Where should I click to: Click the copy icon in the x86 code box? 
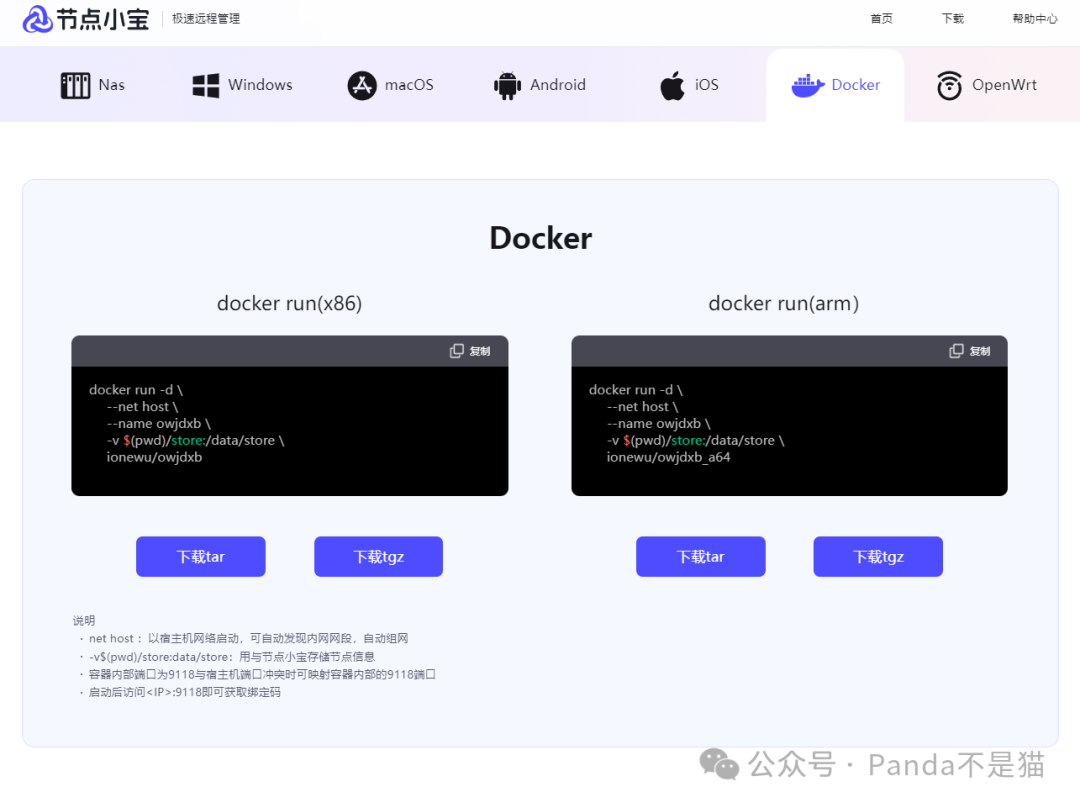click(x=457, y=351)
